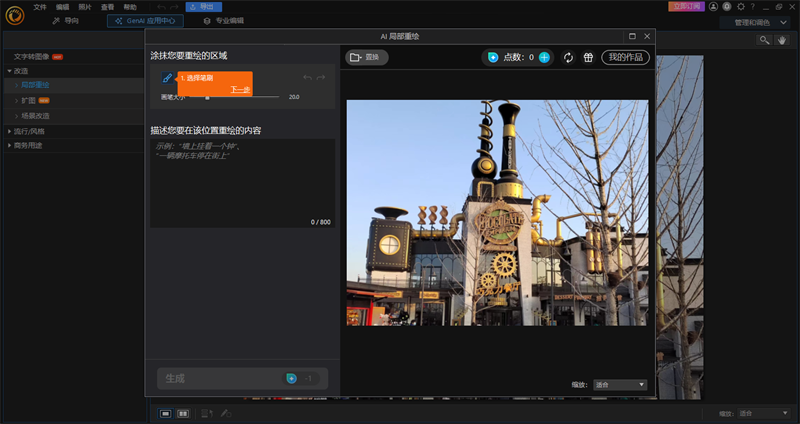
Task: Open the 管理和调色 dropdown
Action: click(760, 22)
